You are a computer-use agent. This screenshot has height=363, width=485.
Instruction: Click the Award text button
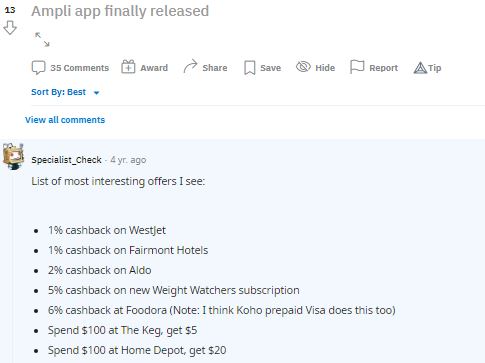pyautogui.click(x=154, y=68)
